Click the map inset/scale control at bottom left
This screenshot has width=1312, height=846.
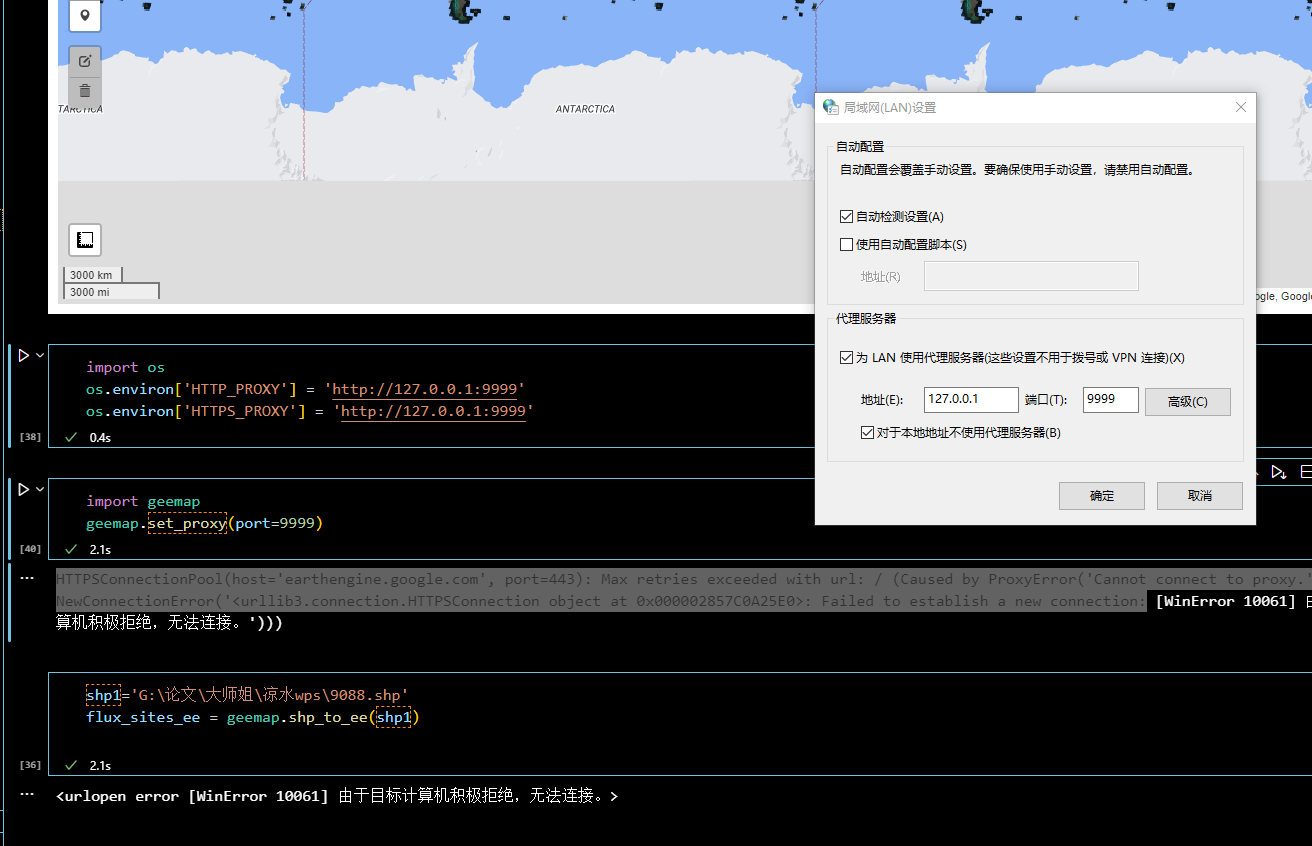click(x=84, y=239)
